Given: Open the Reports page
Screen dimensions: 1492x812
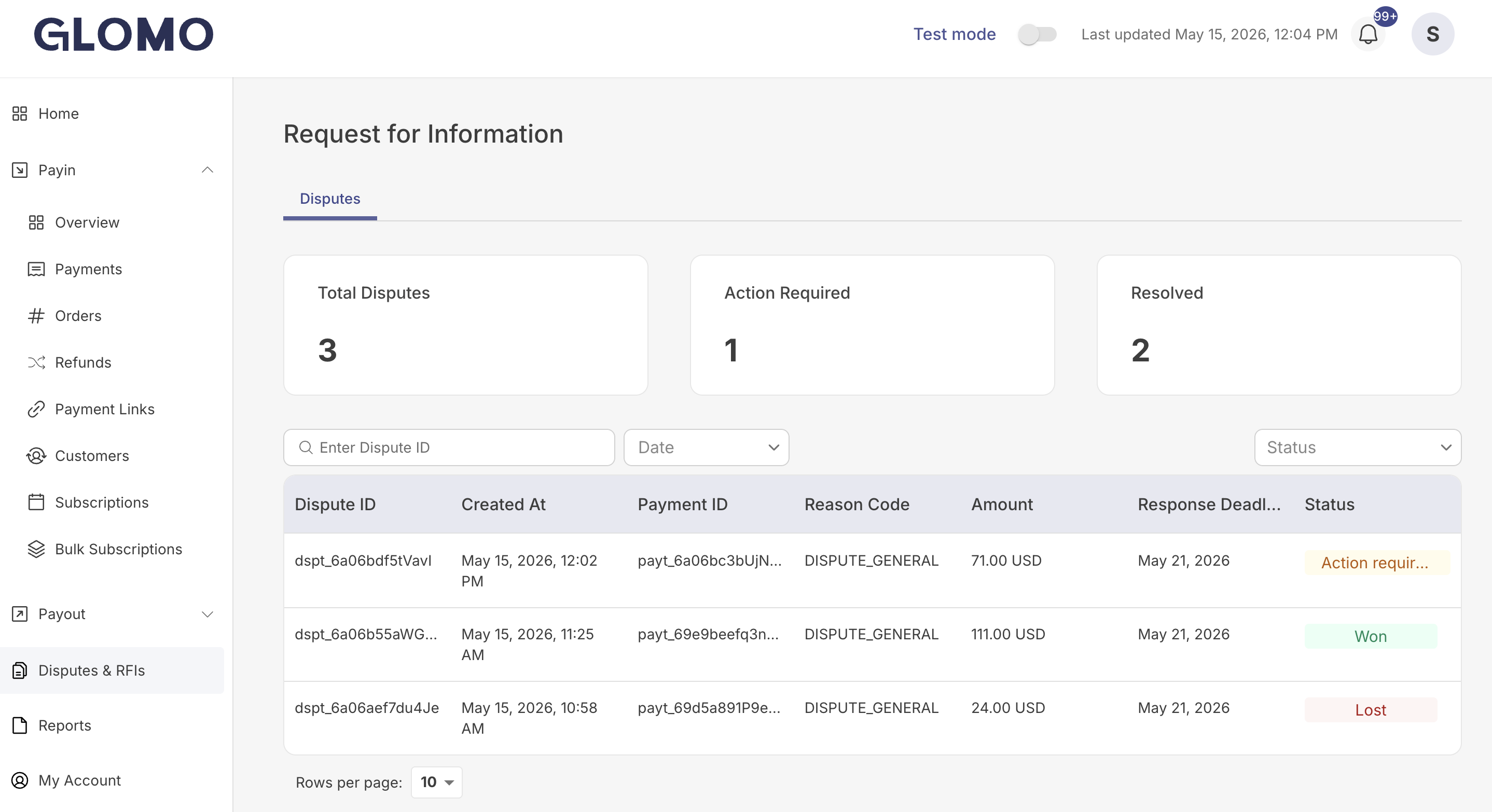Looking at the screenshot, I should (x=65, y=726).
